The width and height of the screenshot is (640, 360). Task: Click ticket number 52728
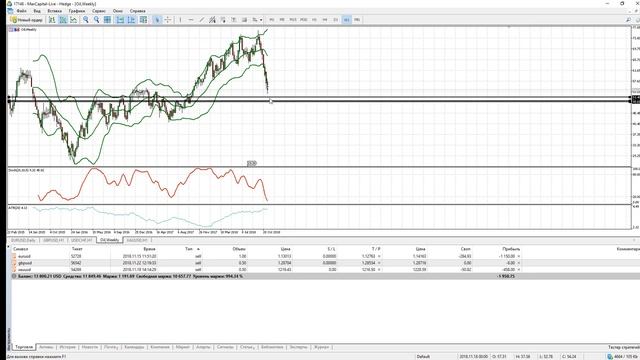[76, 256]
